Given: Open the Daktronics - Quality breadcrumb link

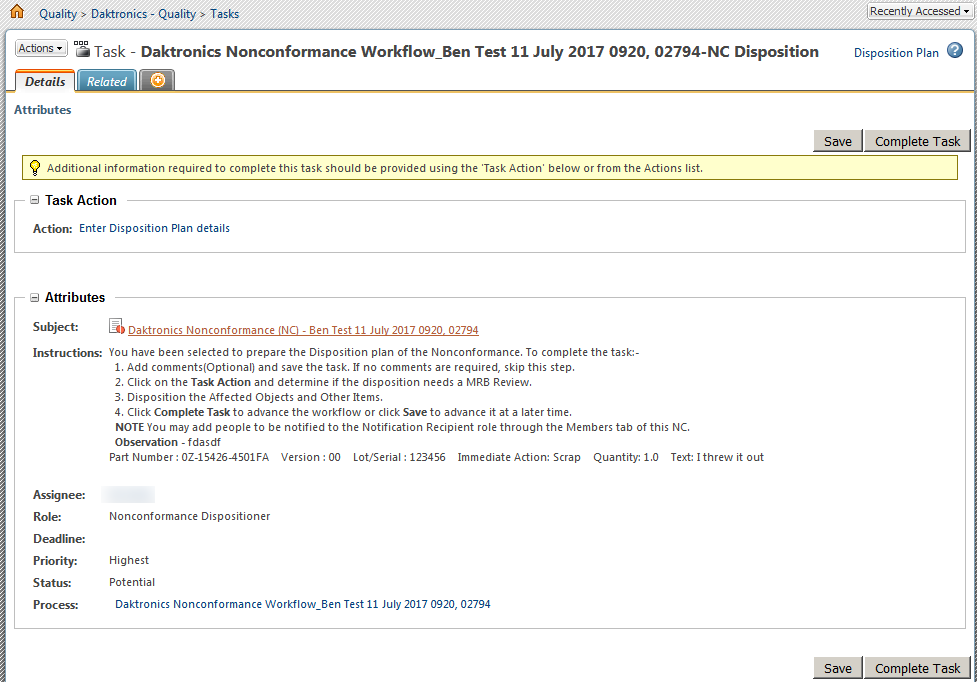Looking at the screenshot, I should pos(143,14).
